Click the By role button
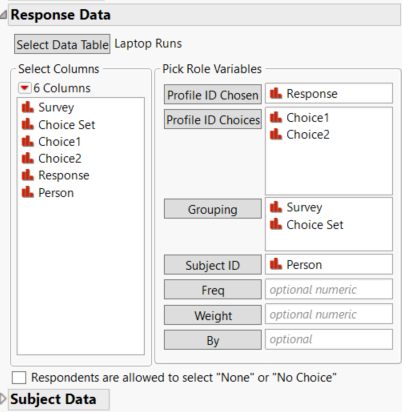The height and width of the screenshot is (412, 402). click(x=213, y=340)
